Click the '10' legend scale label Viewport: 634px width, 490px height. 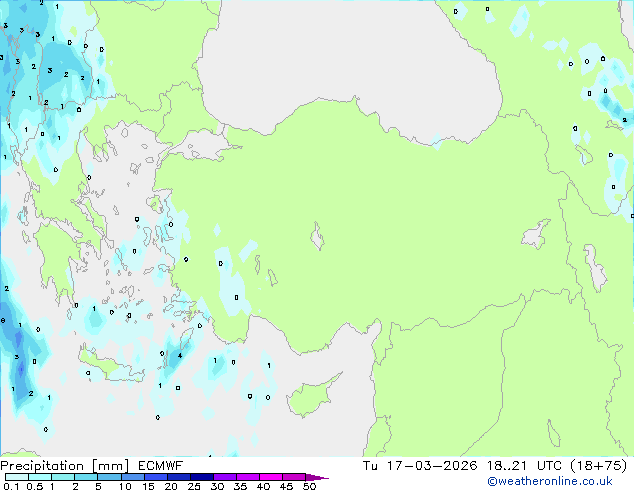pos(125,486)
